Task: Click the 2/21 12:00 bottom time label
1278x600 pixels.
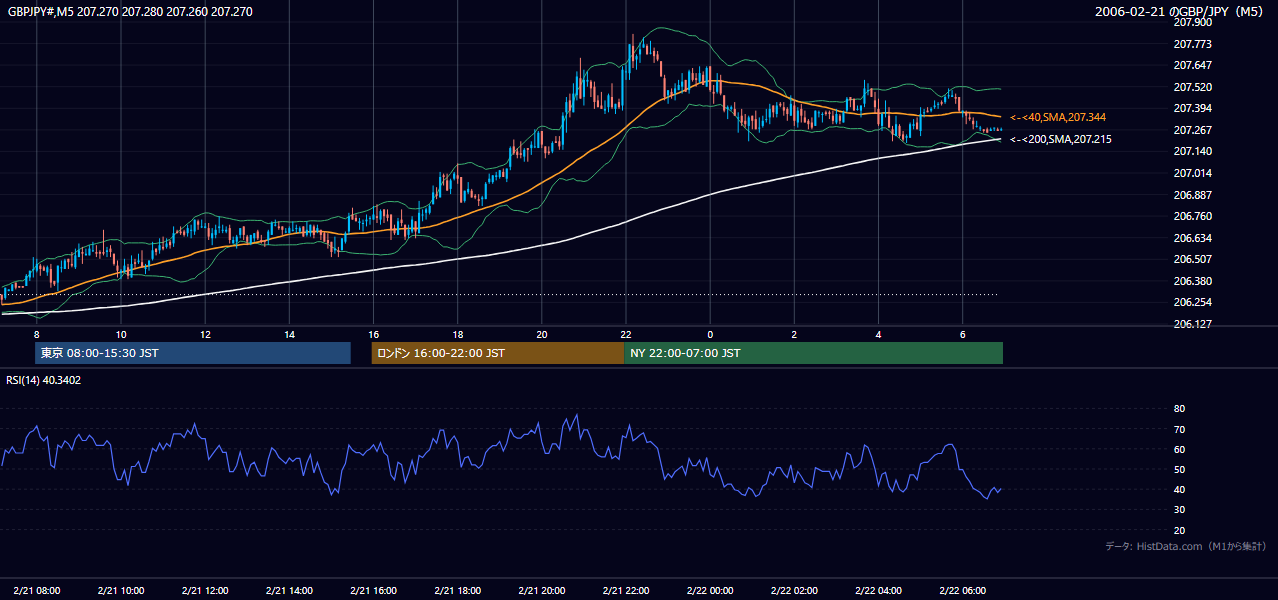Action: click(x=204, y=590)
